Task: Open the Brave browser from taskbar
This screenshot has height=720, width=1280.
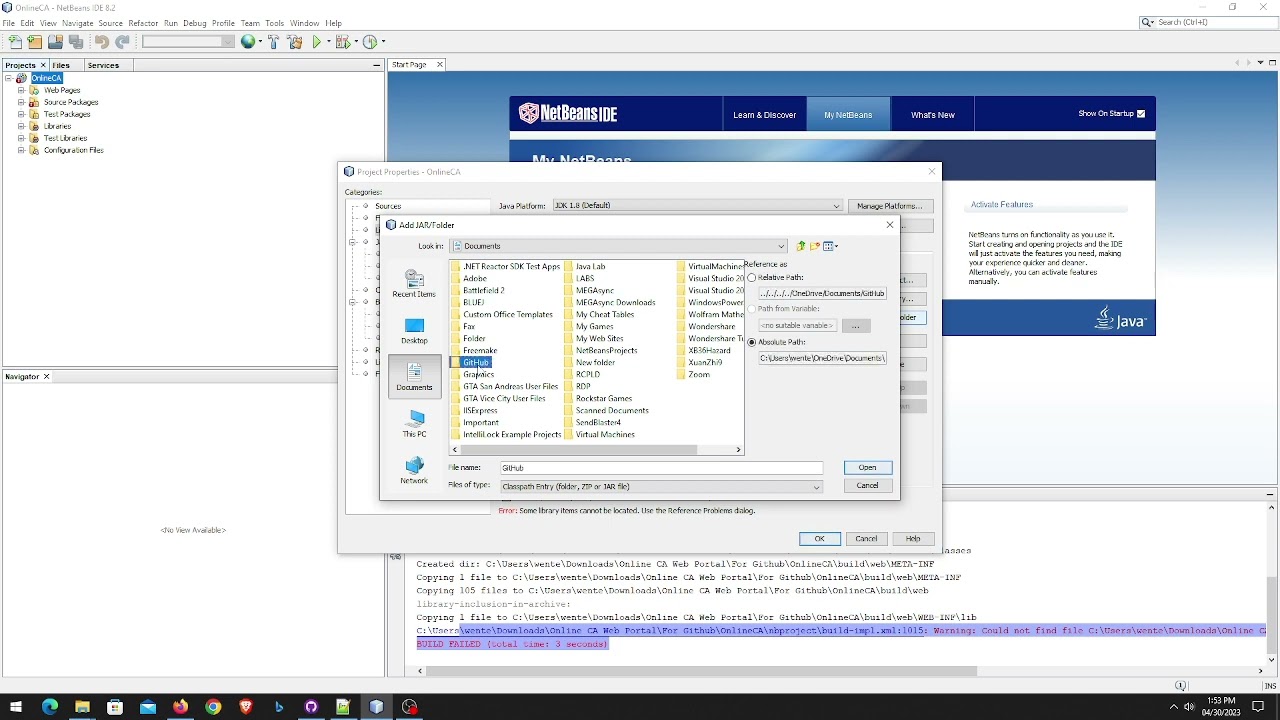Action: (246, 707)
